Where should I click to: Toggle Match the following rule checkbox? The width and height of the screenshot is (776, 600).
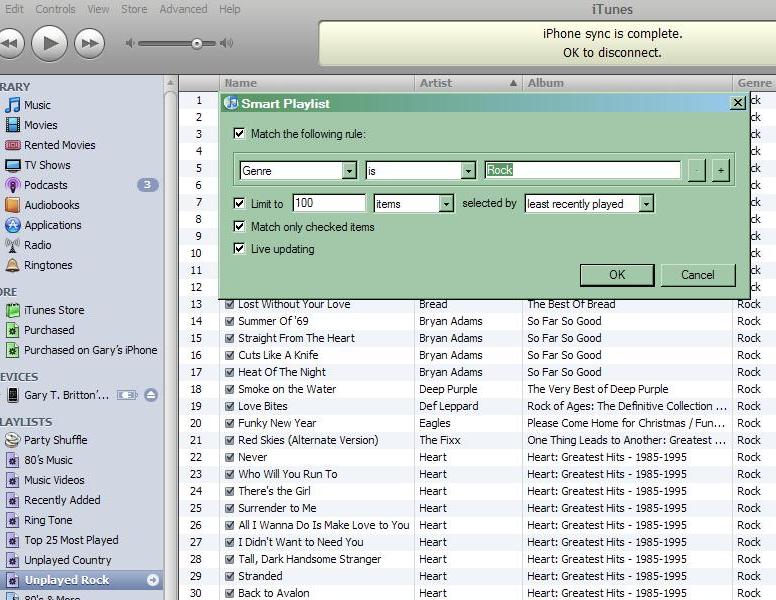click(x=239, y=134)
